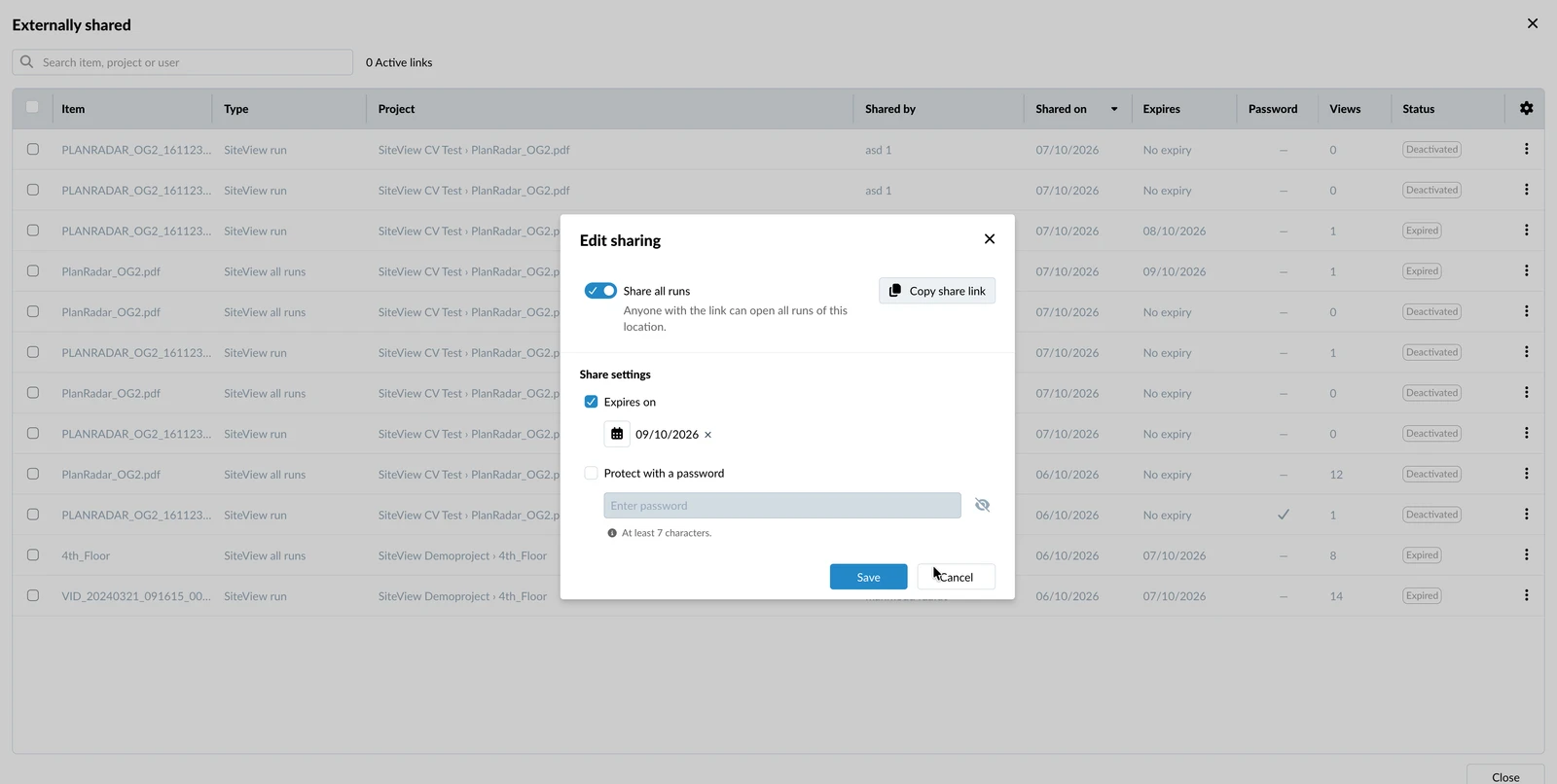
Task: Open the table column settings gear
Action: click(x=1526, y=109)
